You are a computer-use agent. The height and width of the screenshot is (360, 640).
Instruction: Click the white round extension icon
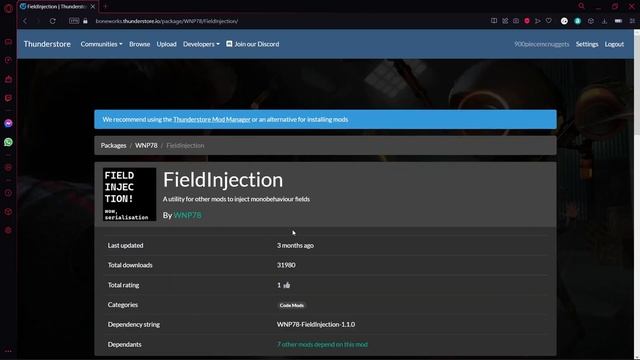[x=564, y=21]
